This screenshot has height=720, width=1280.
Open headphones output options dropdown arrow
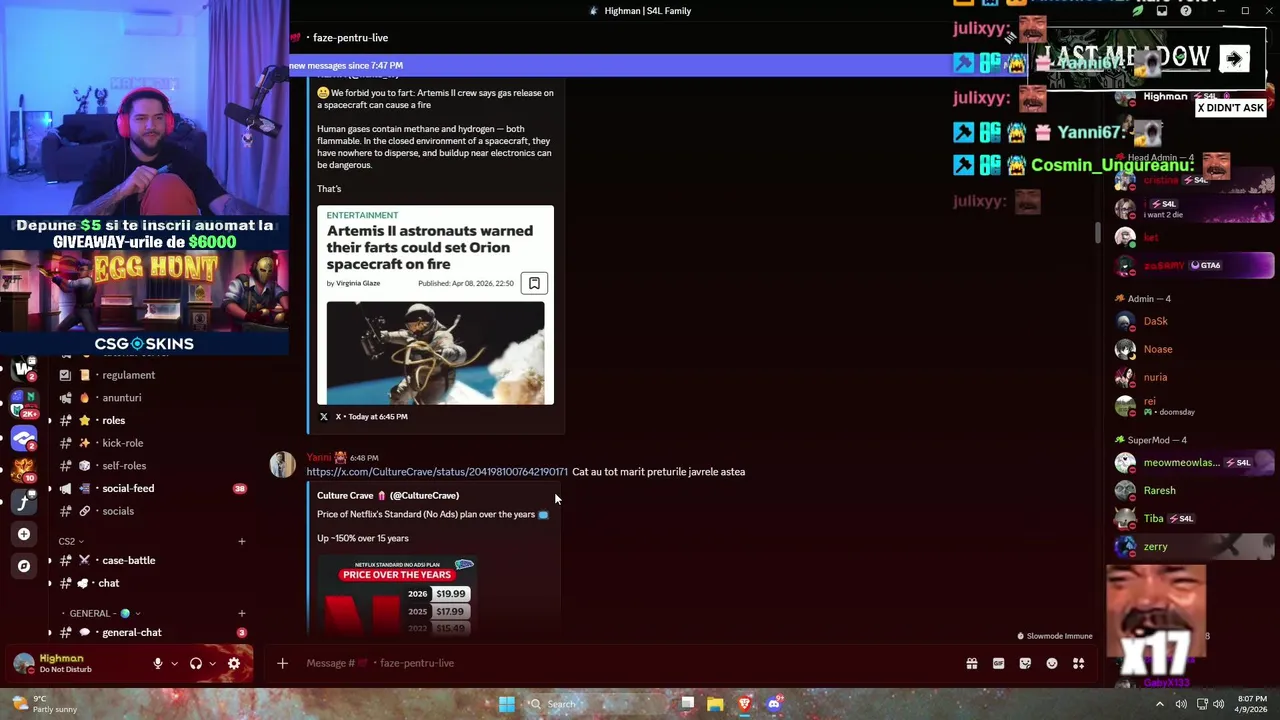(212, 663)
